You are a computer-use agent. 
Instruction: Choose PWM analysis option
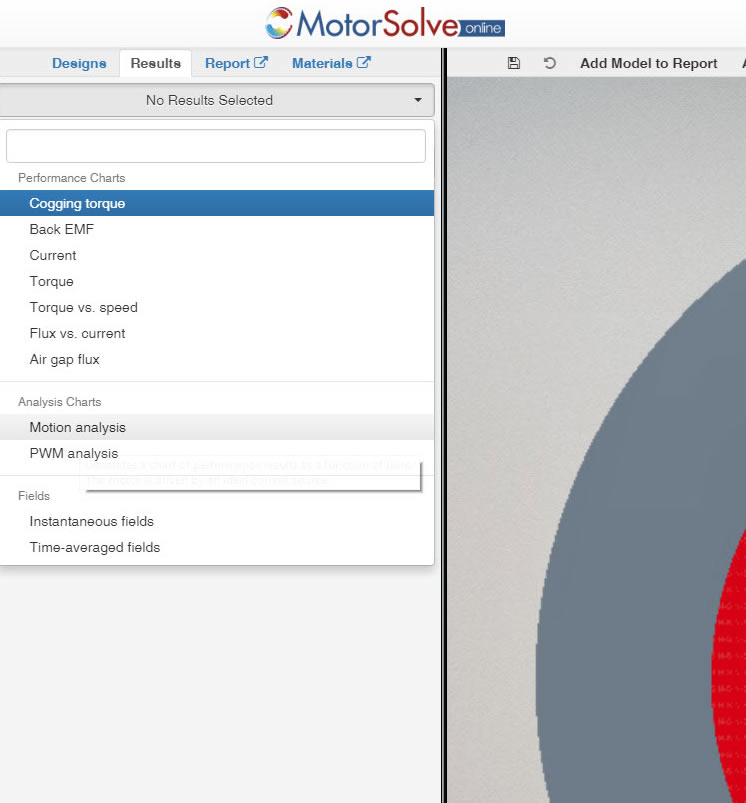217,453
